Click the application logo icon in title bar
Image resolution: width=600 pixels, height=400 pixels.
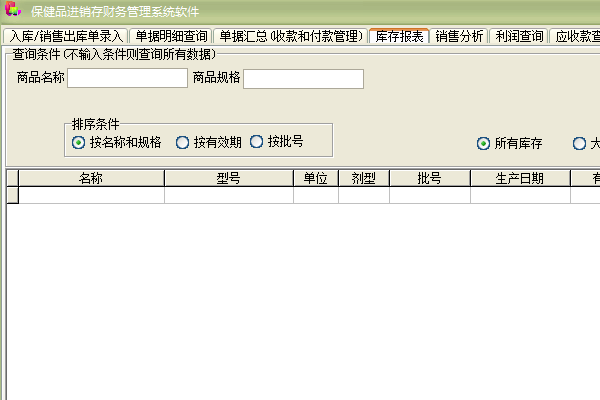(x=13, y=9)
